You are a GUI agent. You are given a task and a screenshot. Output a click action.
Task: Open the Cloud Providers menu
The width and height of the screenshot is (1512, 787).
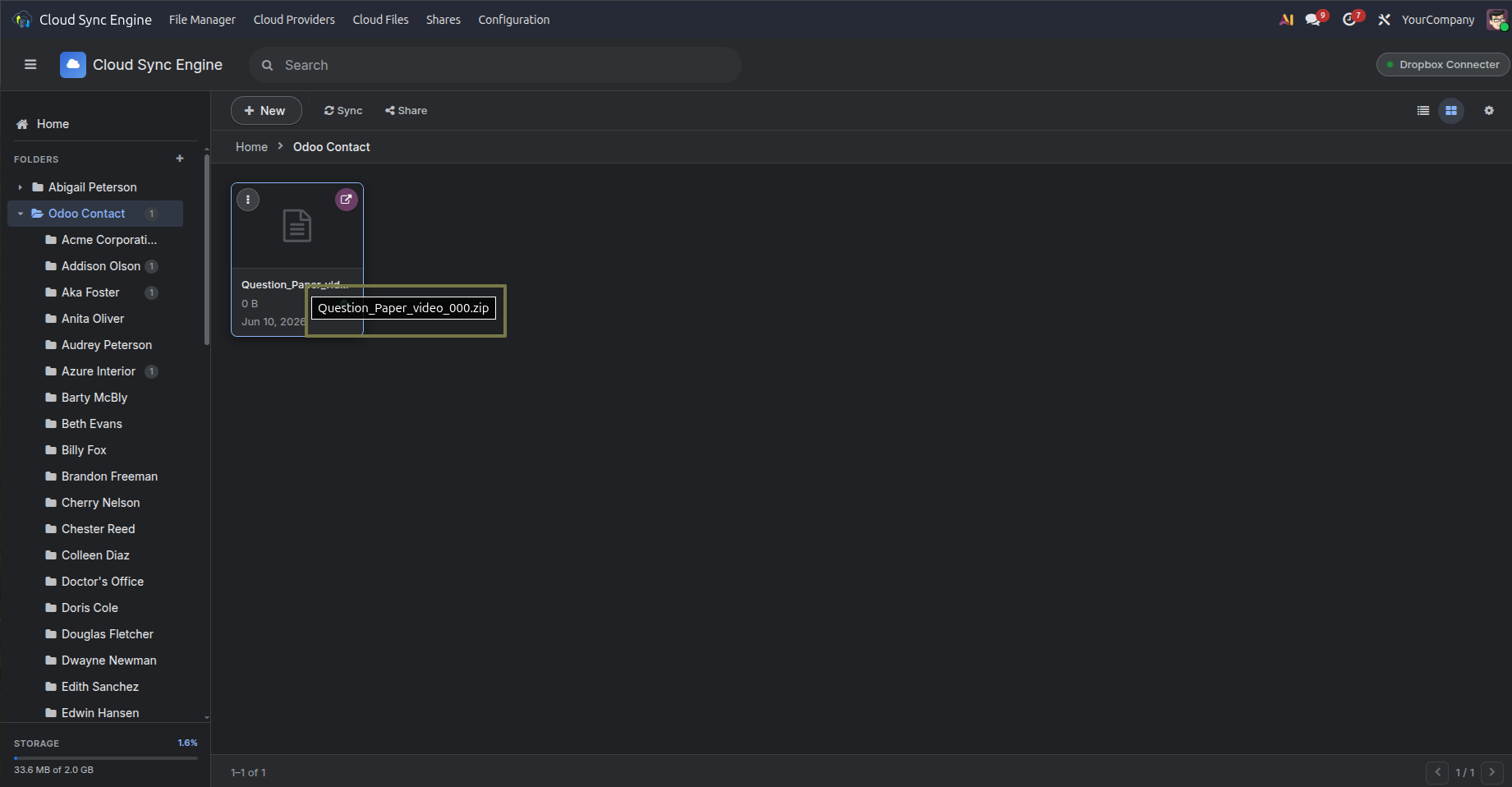click(294, 20)
